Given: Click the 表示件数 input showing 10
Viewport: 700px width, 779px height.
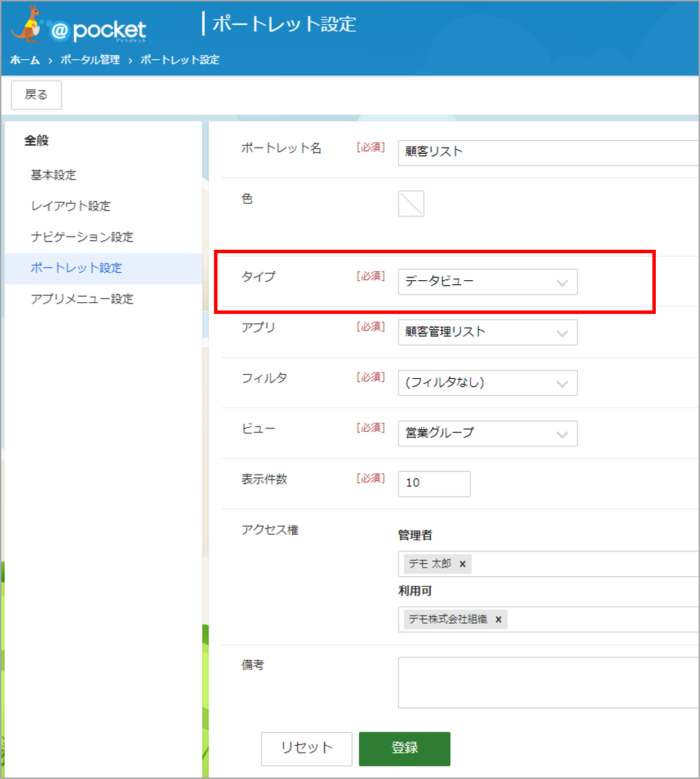Looking at the screenshot, I should coord(434,483).
